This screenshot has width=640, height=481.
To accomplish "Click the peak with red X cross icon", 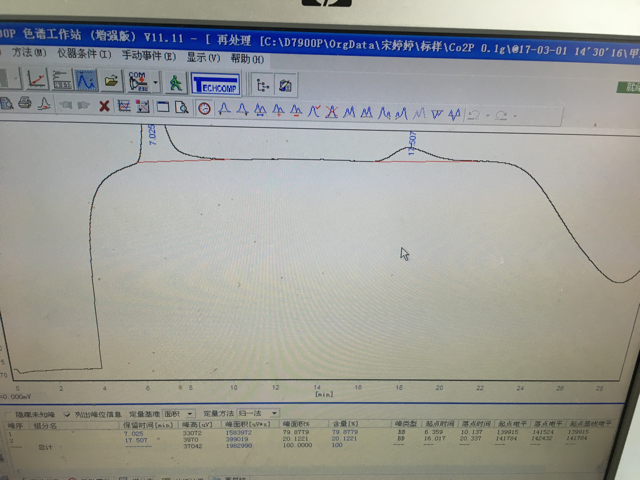I will point(331,112).
